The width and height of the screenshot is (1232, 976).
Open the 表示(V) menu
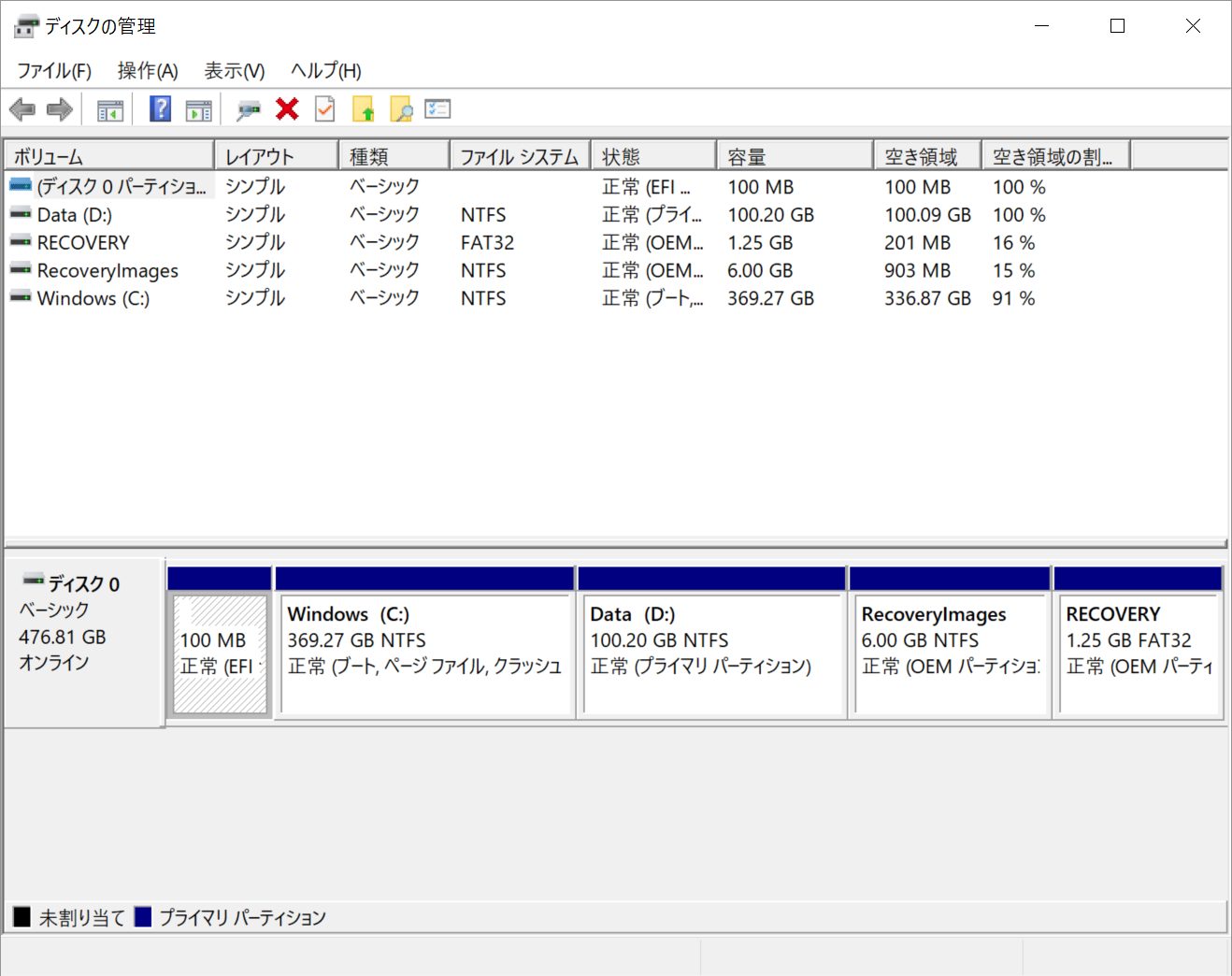coord(235,71)
